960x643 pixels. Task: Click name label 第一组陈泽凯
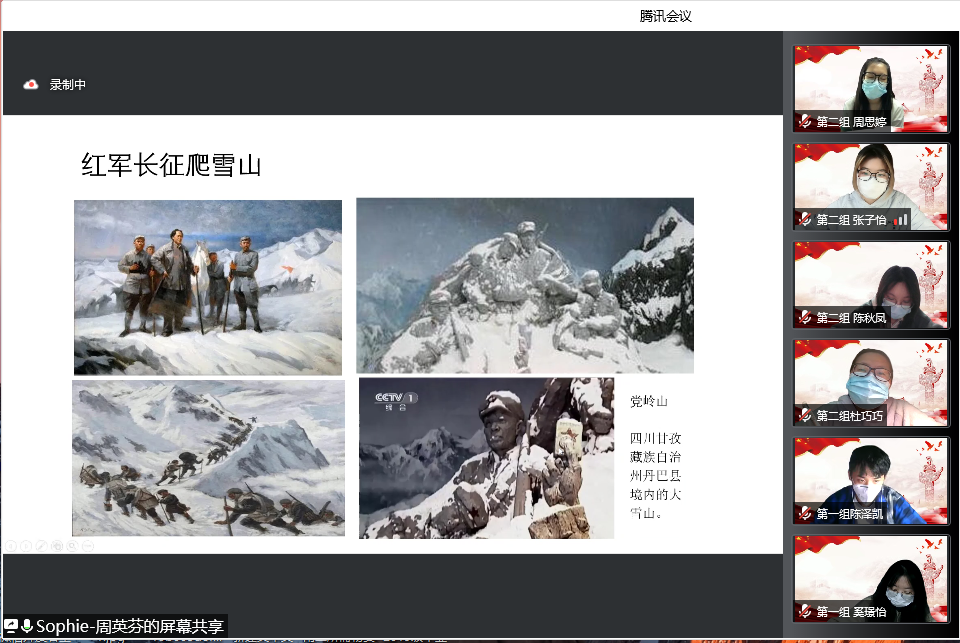point(850,514)
